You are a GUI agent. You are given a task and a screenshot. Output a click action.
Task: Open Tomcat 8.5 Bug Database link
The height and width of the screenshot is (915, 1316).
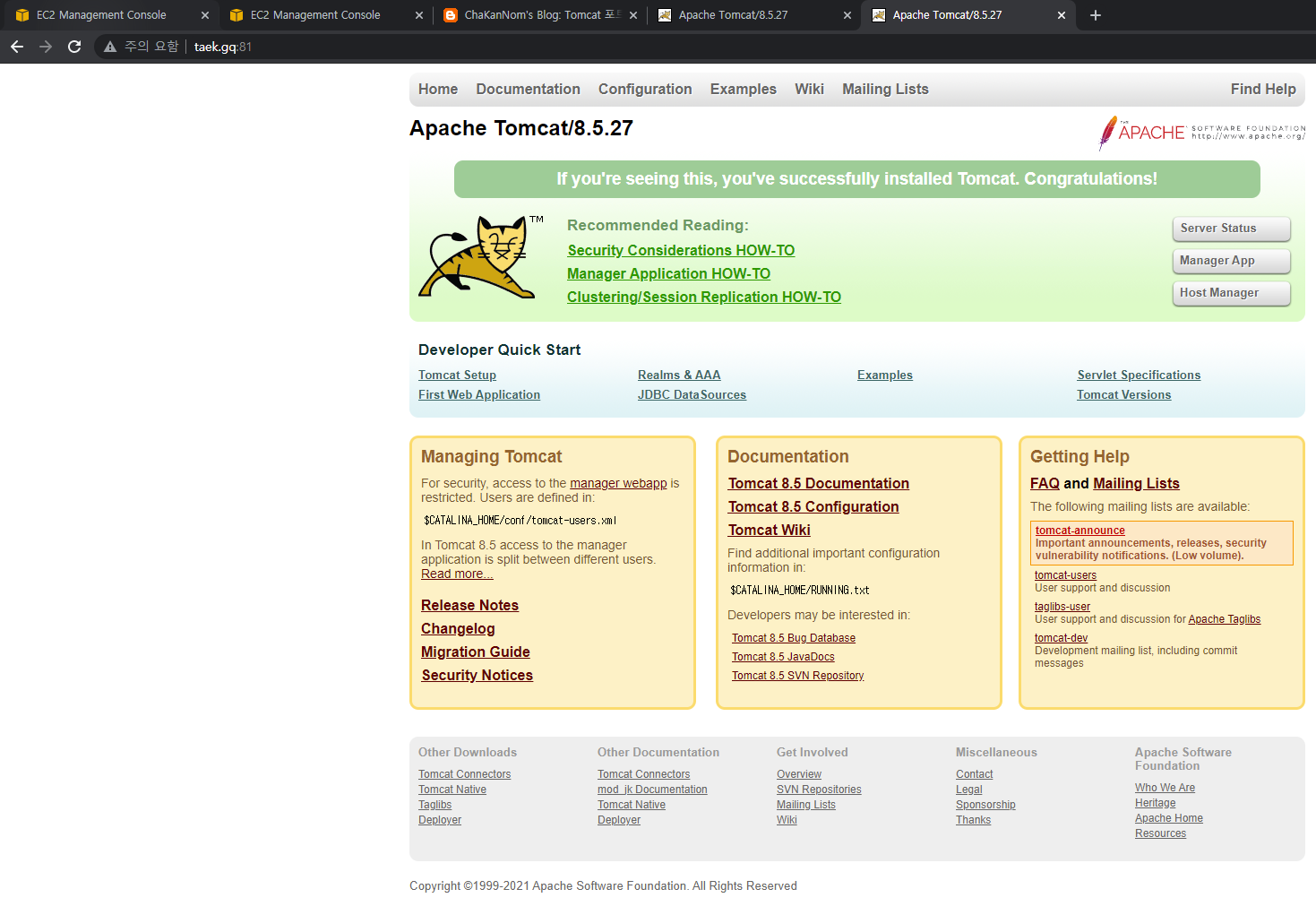click(794, 638)
